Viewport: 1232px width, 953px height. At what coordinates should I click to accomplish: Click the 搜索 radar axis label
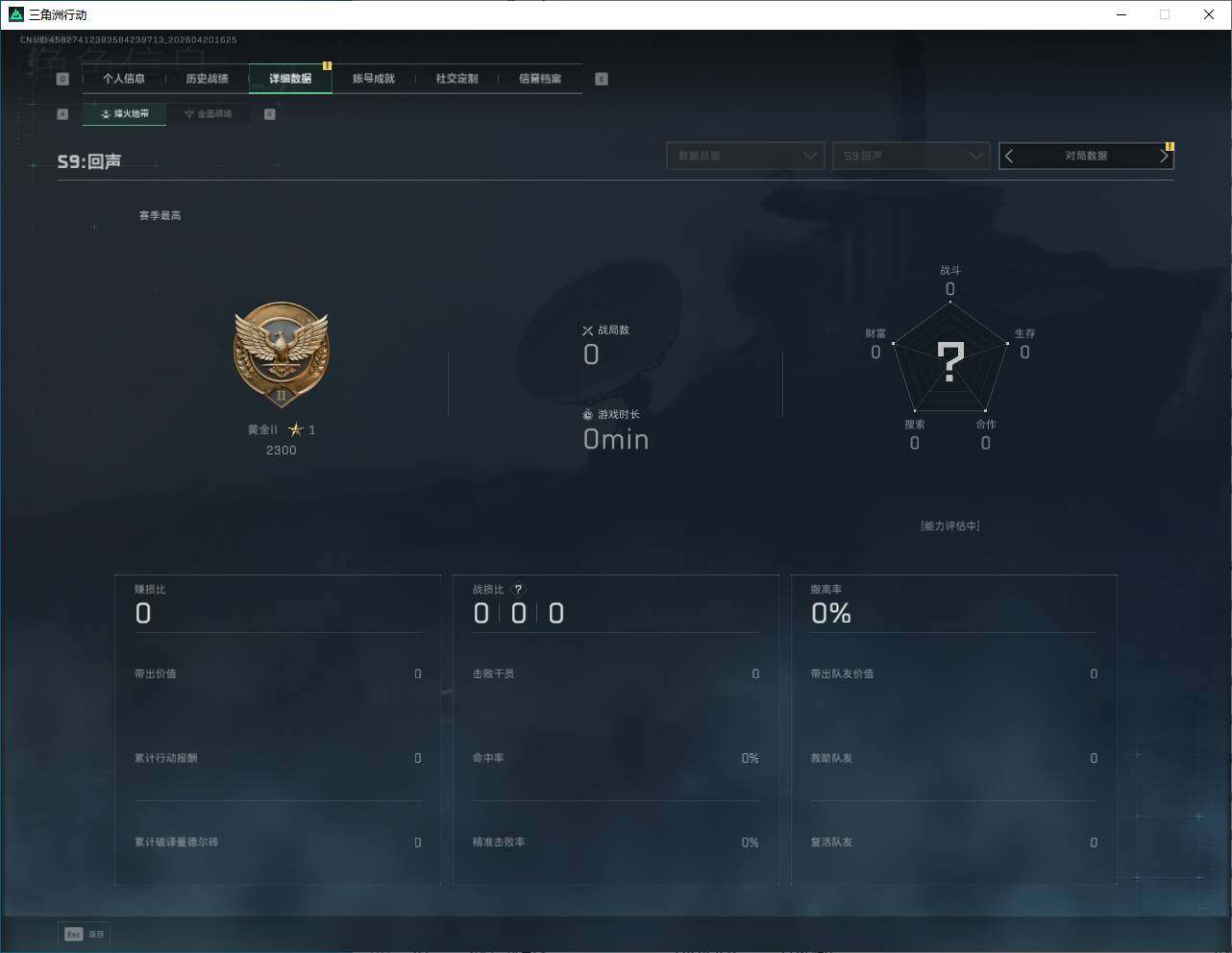(915, 425)
